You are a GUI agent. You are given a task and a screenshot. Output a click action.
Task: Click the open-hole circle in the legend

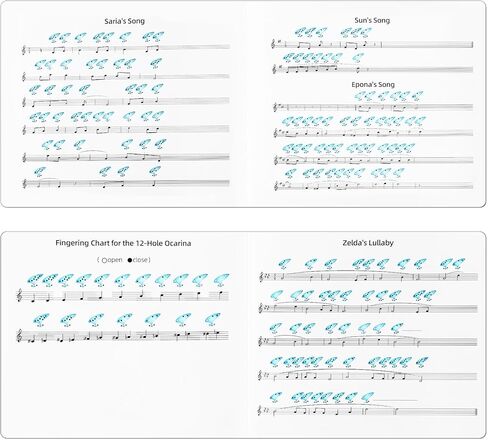pyautogui.click(x=104, y=260)
